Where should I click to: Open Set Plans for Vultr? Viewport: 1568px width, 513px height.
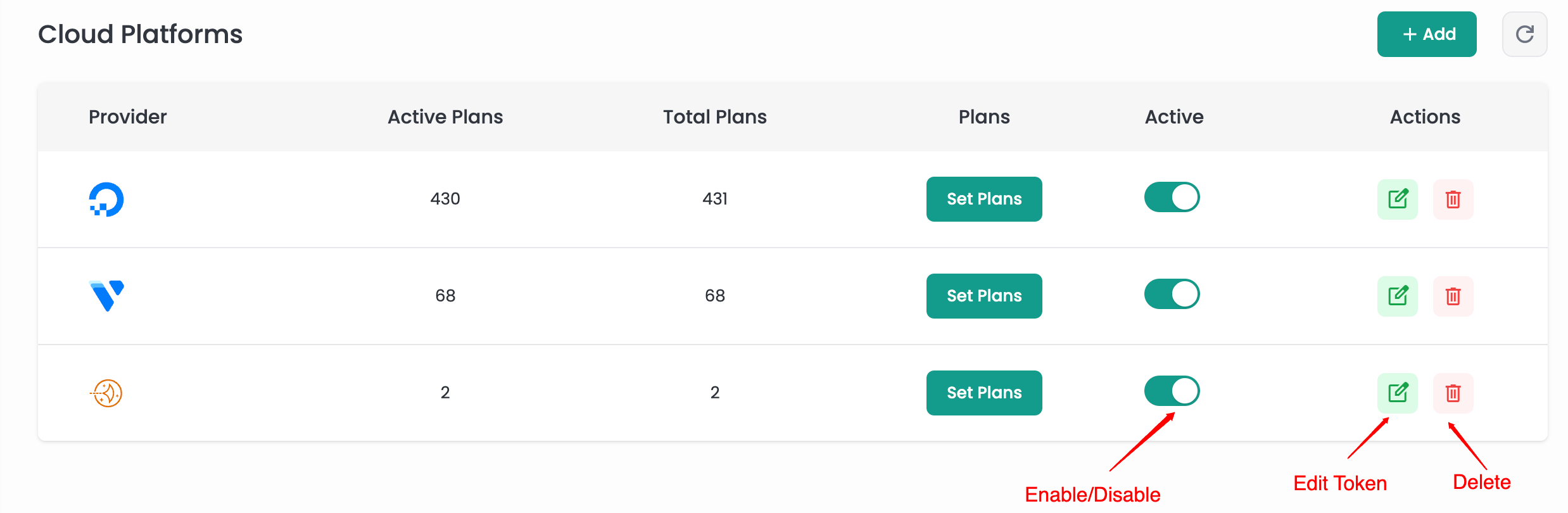984,296
